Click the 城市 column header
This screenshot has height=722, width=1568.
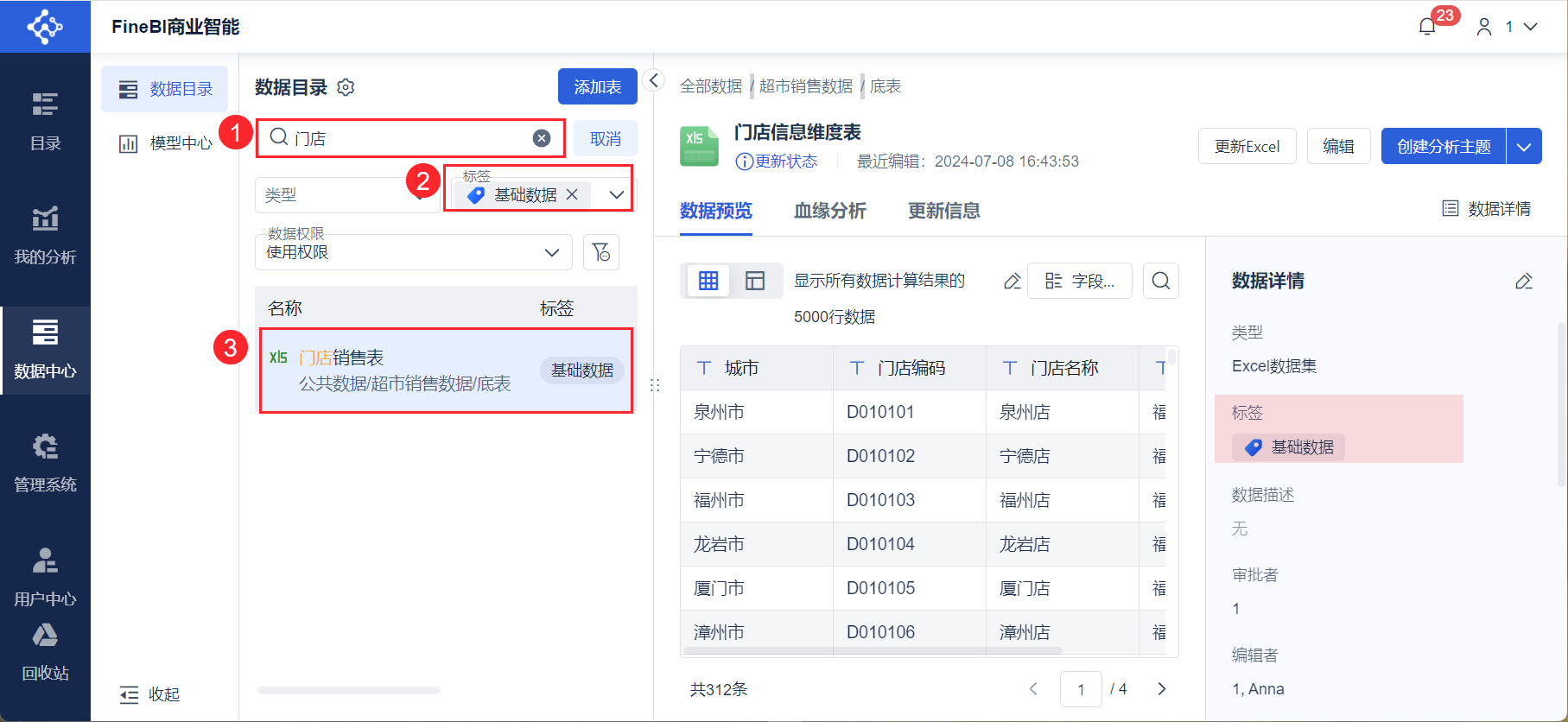[757, 368]
